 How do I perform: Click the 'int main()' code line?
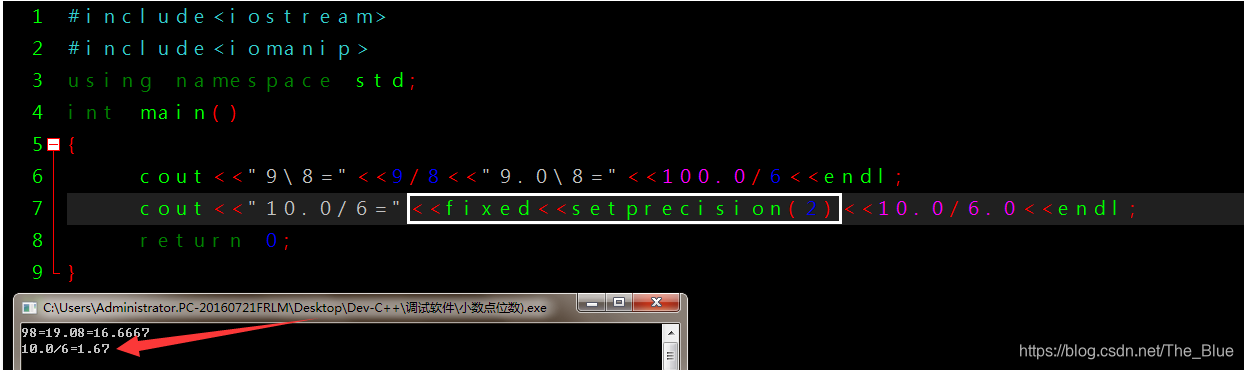click(x=154, y=113)
